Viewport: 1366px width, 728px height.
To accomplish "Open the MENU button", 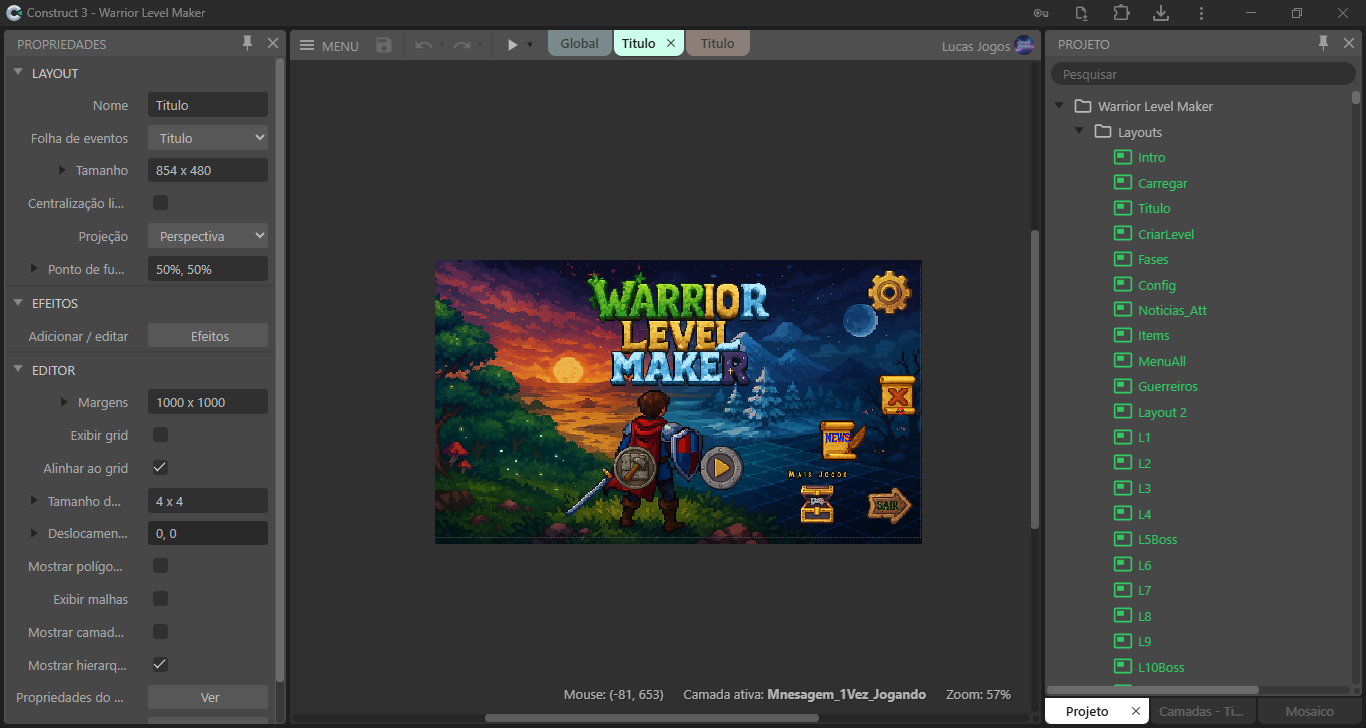I will click(x=329, y=45).
